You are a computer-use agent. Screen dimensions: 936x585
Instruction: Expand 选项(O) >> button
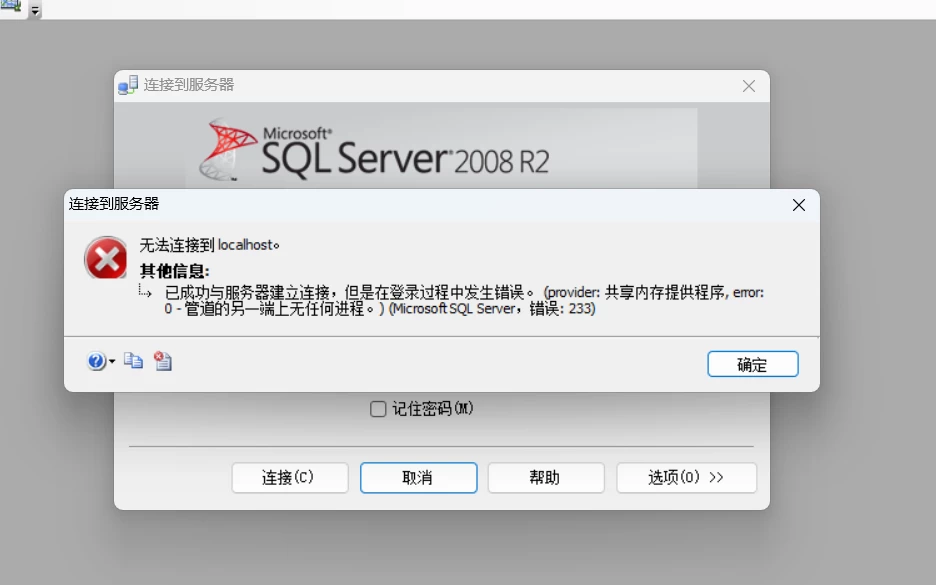pos(686,478)
